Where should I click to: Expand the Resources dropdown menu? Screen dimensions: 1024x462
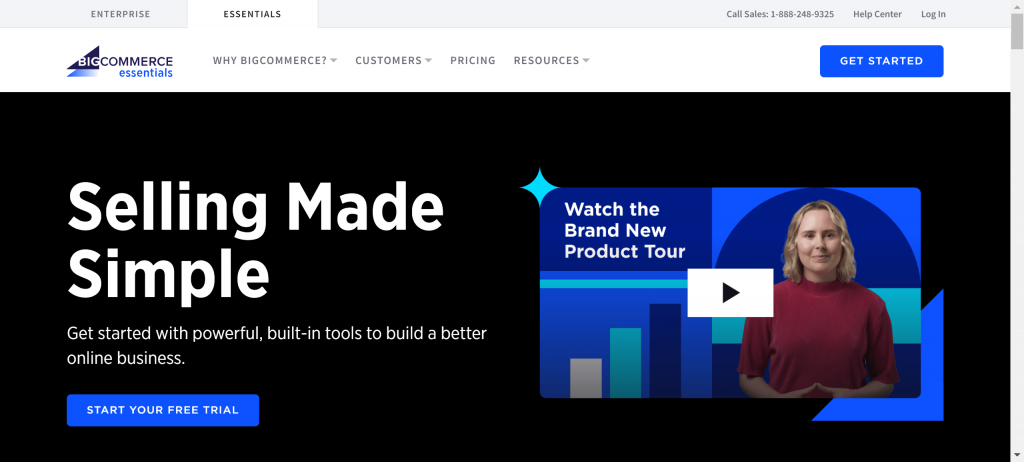tap(552, 60)
